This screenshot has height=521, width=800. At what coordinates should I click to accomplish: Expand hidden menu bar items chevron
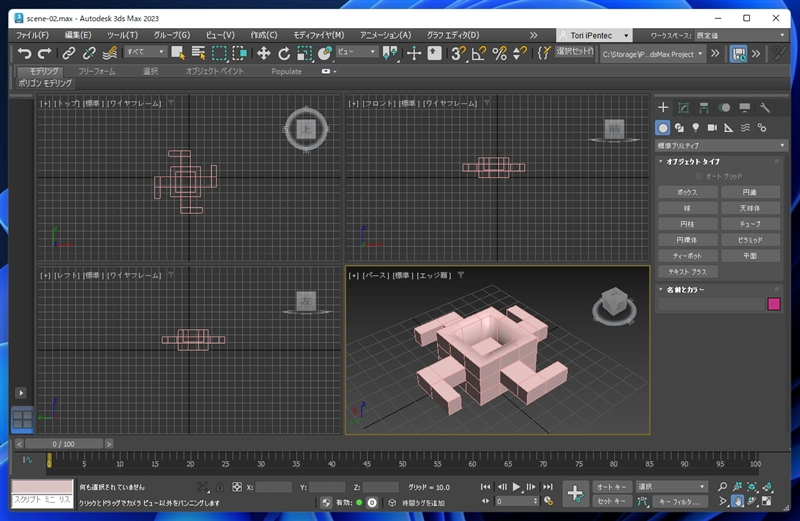(533, 35)
